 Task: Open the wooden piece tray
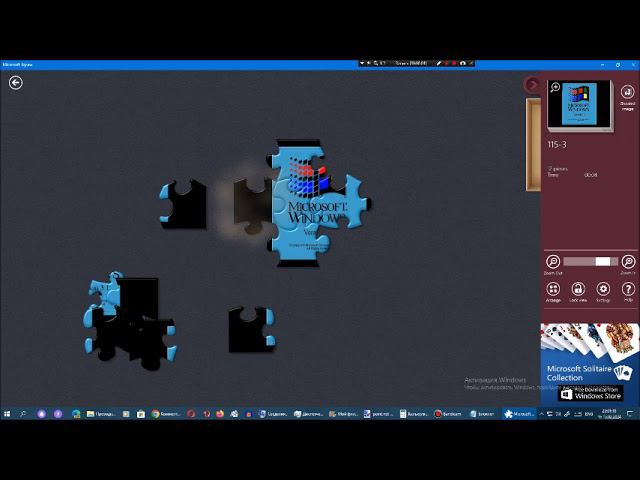[533, 144]
